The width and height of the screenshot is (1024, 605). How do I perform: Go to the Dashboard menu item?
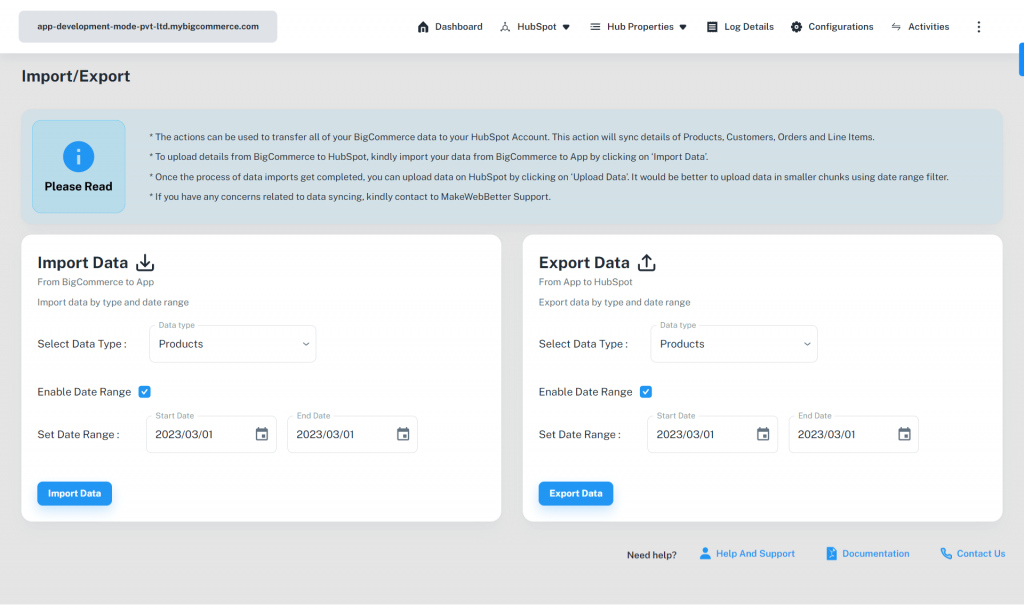[x=458, y=27]
